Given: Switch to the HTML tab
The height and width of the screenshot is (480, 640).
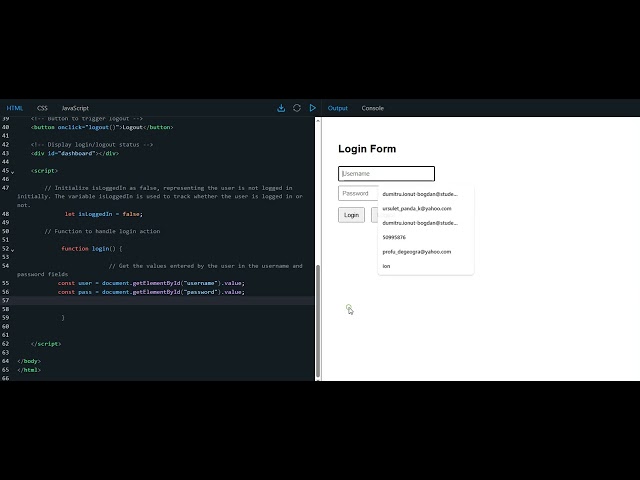Looking at the screenshot, I should (x=15, y=108).
